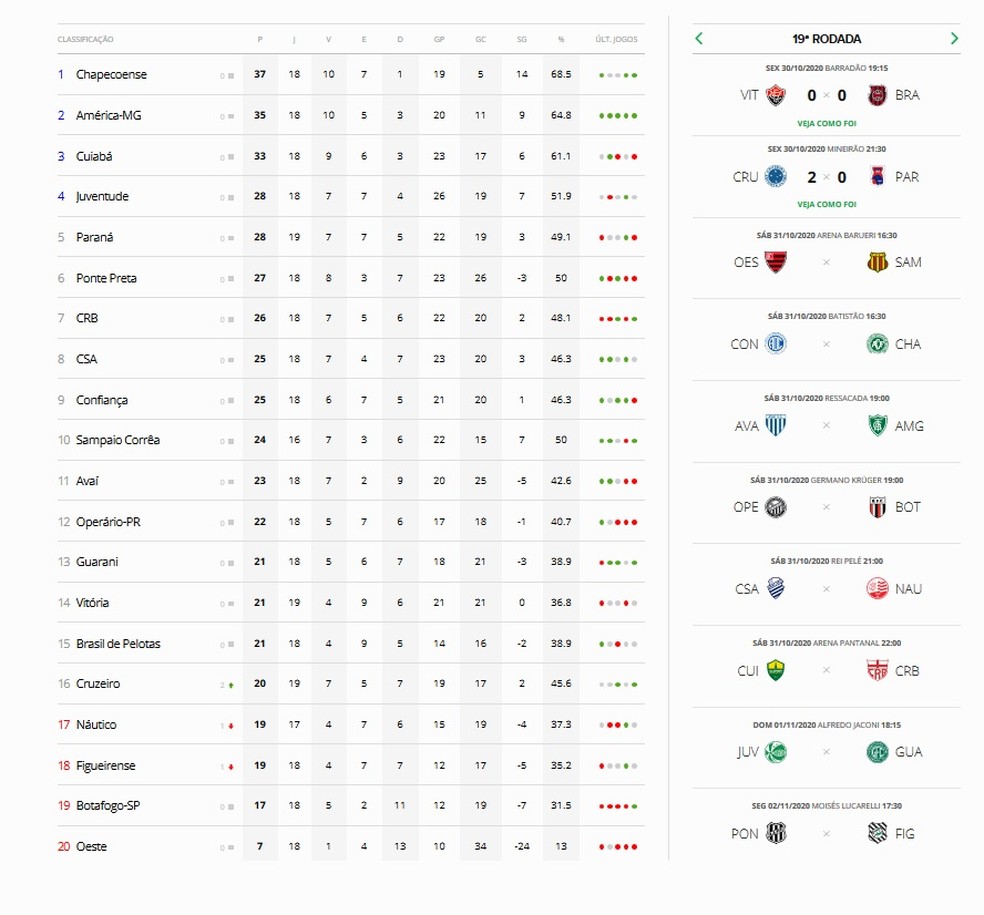
Task: Click the Vitória crest in VIT vs BRA match
Action: pyautogui.click(x=776, y=95)
